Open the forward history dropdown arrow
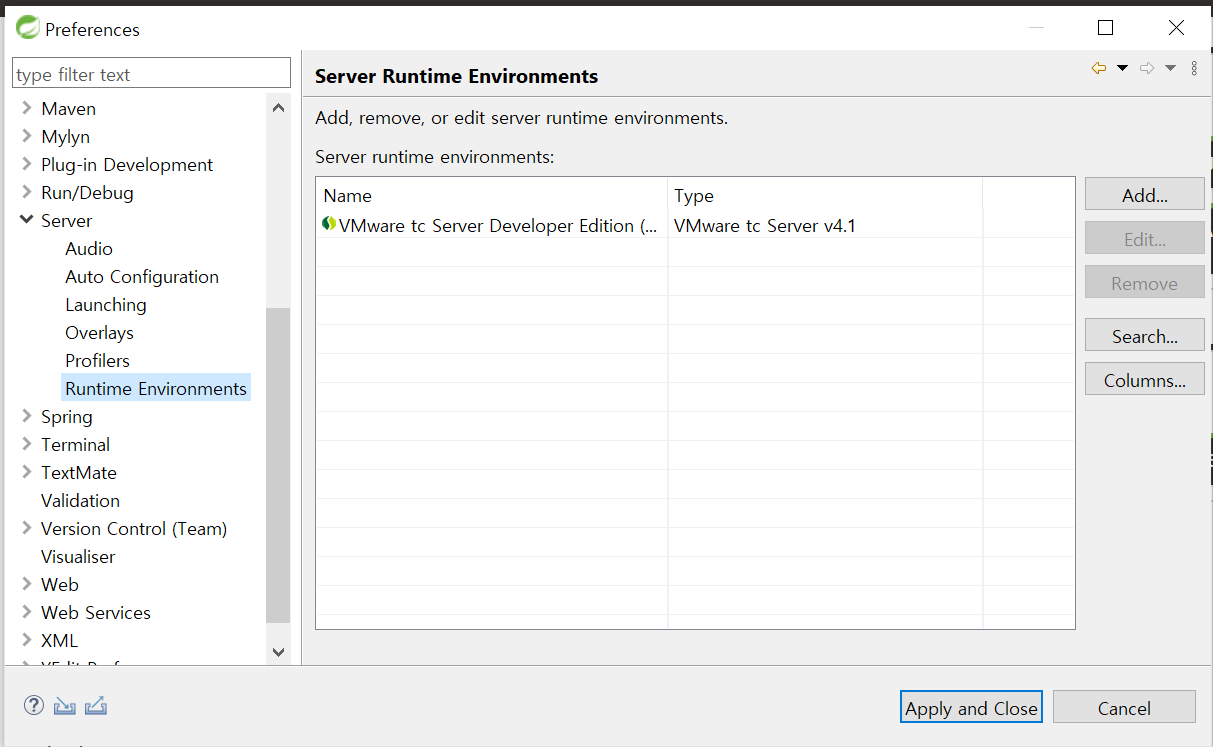The image size is (1213, 747). pyautogui.click(x=1170, y=68)
